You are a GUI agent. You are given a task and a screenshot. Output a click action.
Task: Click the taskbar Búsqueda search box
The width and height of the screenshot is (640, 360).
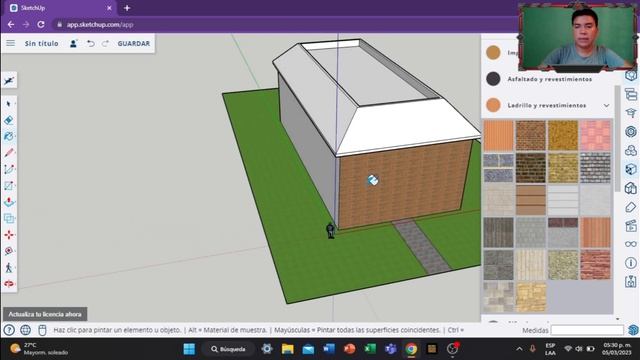pos(229,349)
